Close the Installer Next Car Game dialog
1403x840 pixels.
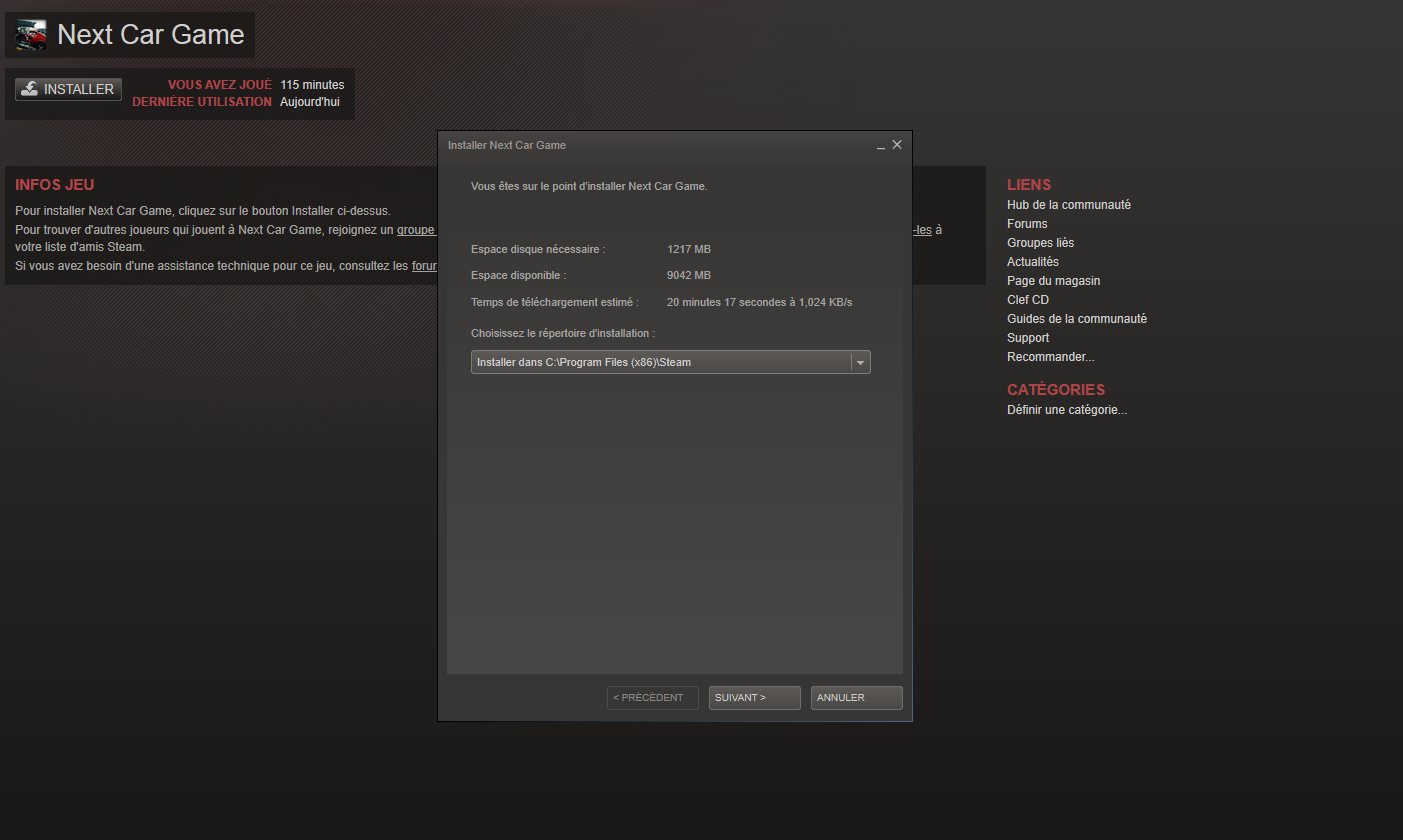[897, 145]
